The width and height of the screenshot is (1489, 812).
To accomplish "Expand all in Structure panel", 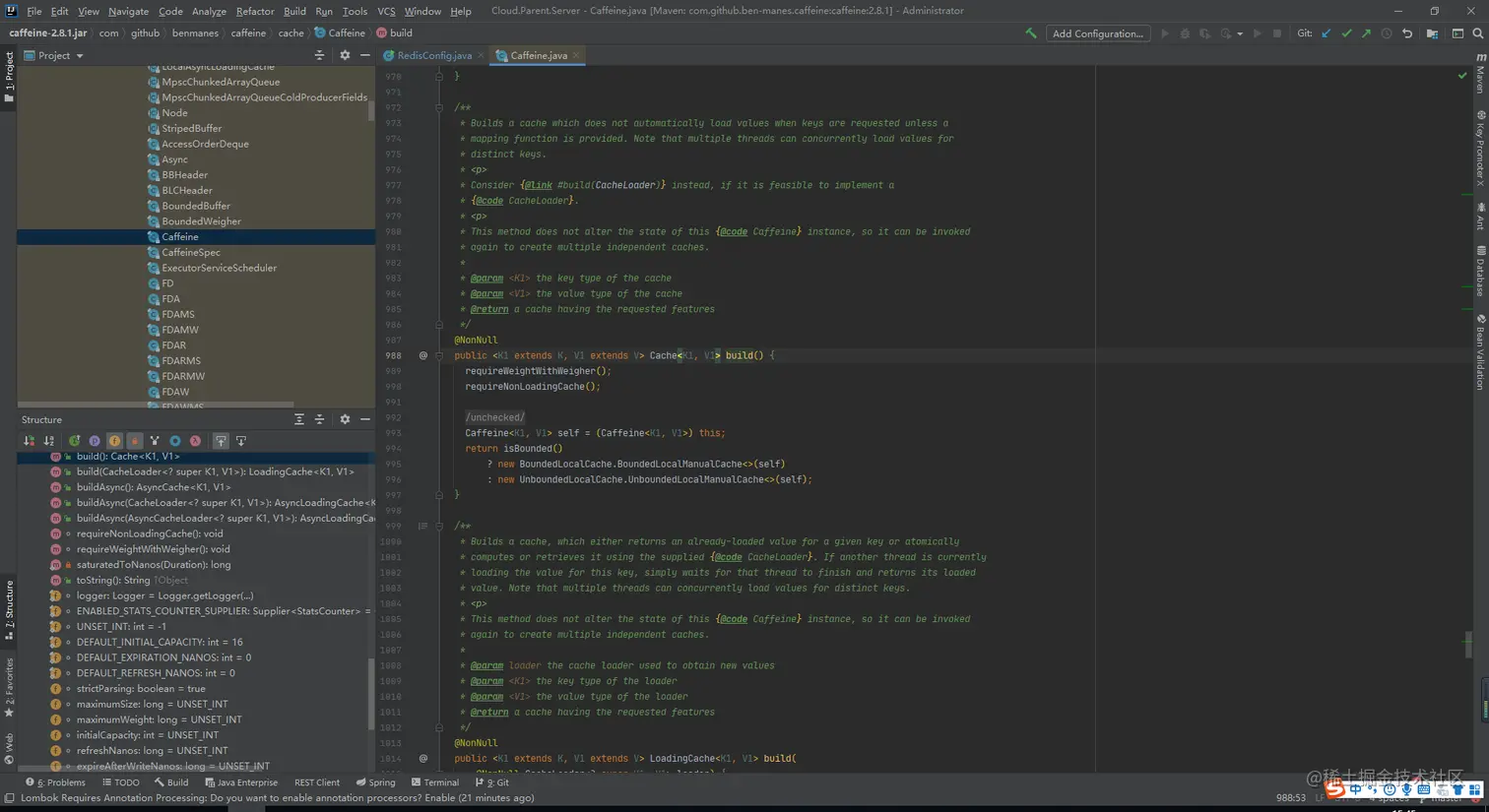I will pos(299,419).
